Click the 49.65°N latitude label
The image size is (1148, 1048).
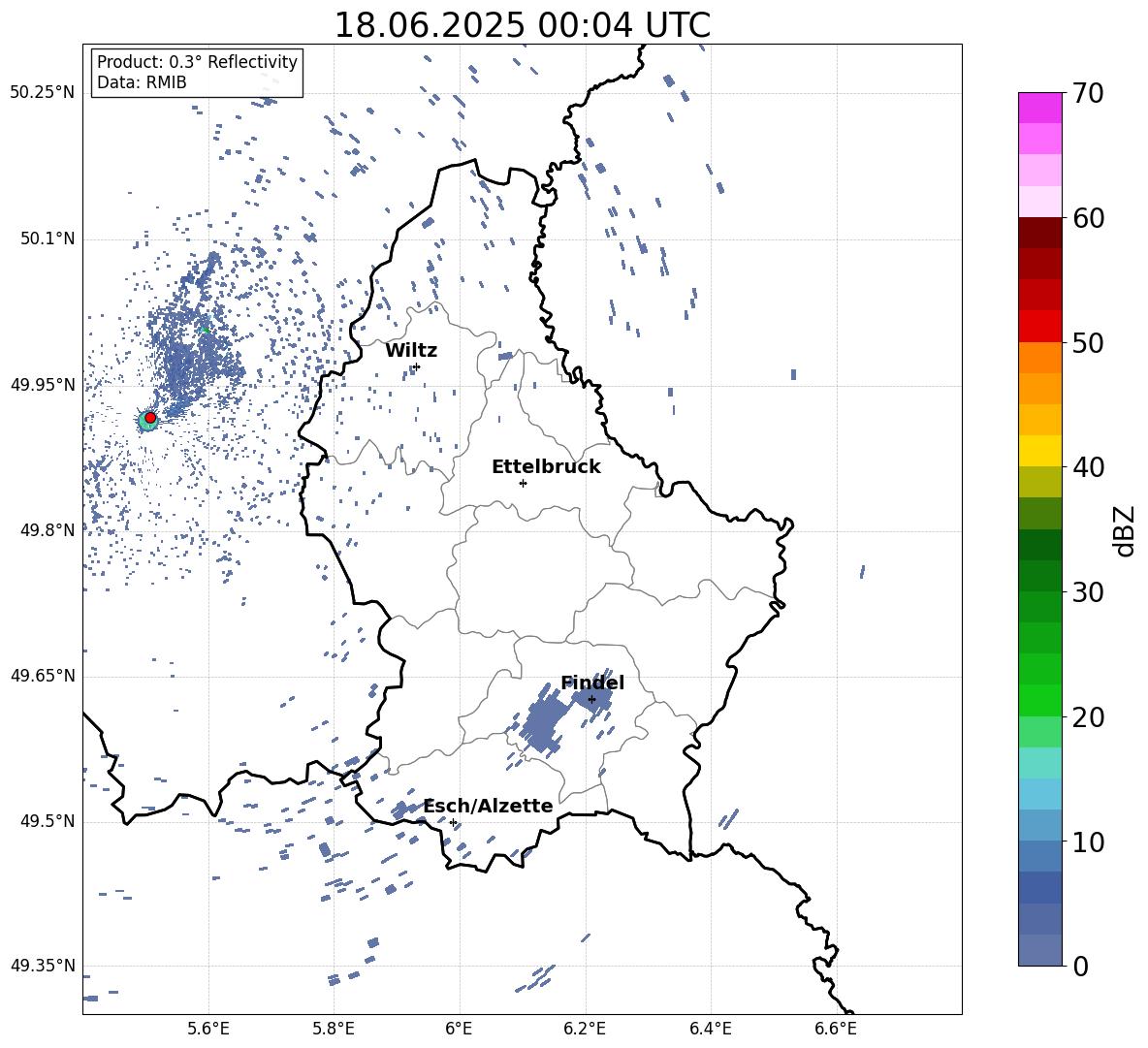43,676
